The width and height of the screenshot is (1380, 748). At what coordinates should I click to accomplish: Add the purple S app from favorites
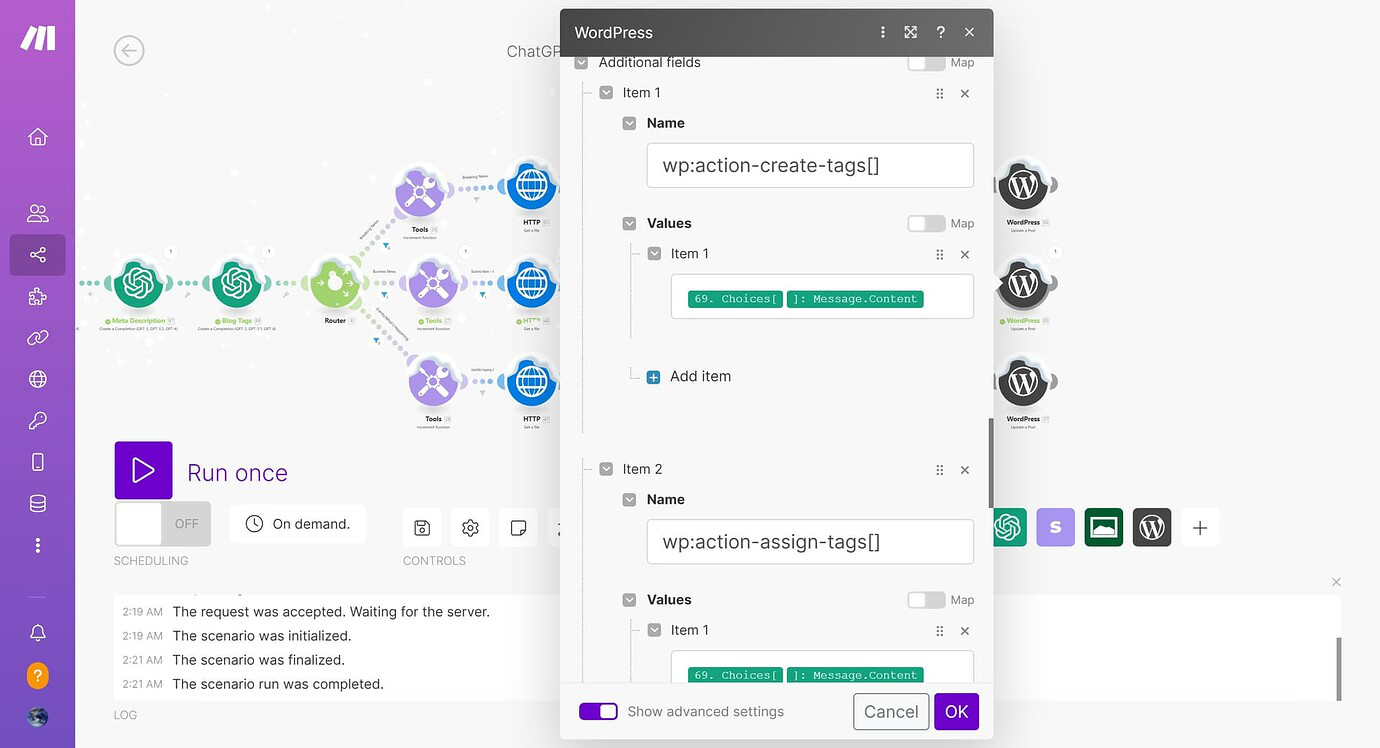tap(1055, 527)
